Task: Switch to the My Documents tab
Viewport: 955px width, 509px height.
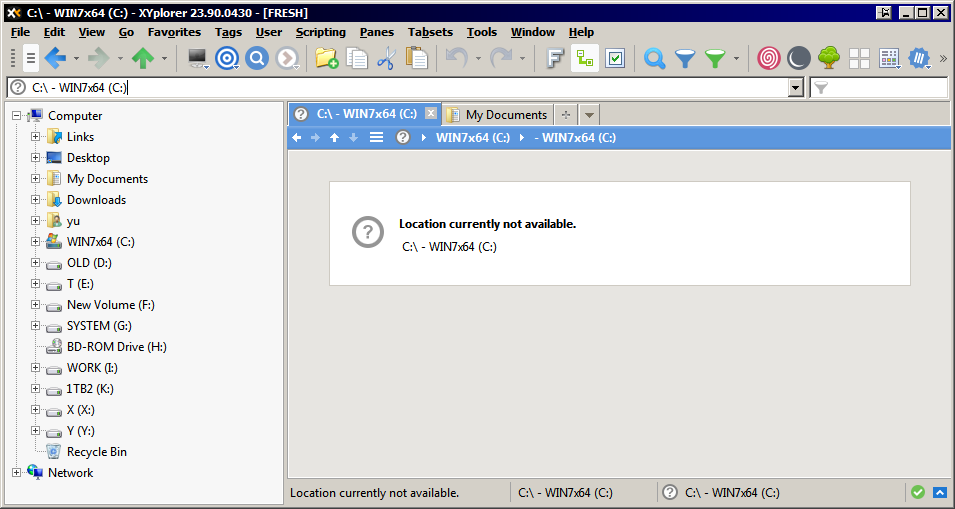Action: [x=498, y=114]
